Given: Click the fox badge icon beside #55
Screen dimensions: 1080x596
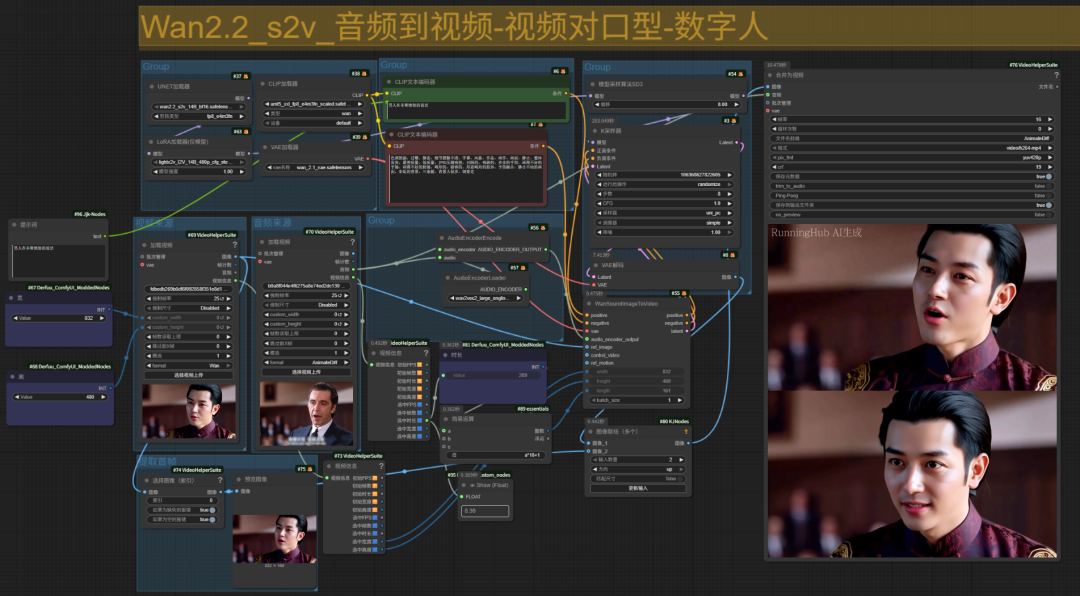Looking at the screenshot, I should [x=683, y=294].
